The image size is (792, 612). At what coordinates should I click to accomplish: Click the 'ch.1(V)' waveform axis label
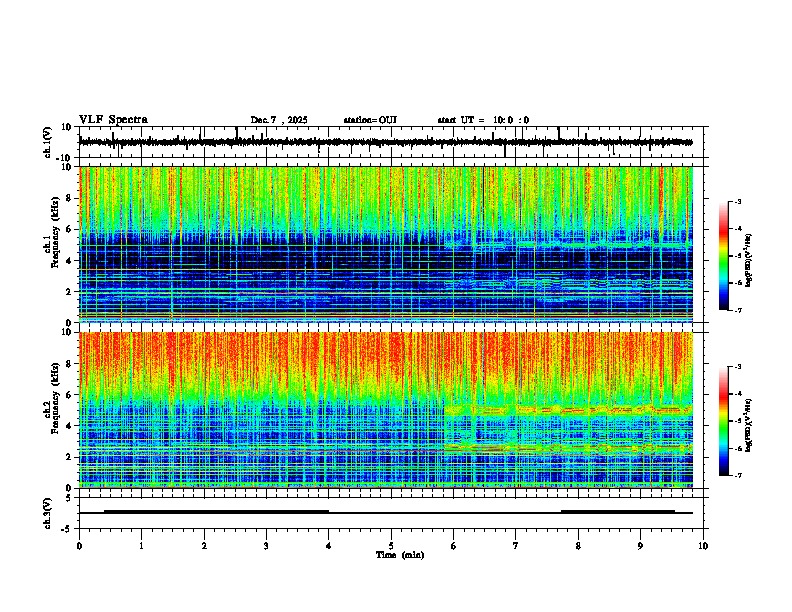48,142
